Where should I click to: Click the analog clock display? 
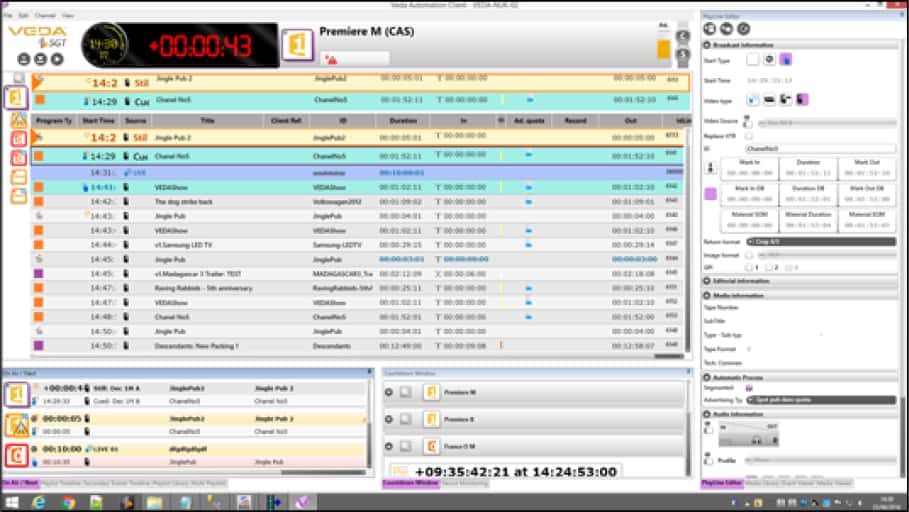pos(104,45)
